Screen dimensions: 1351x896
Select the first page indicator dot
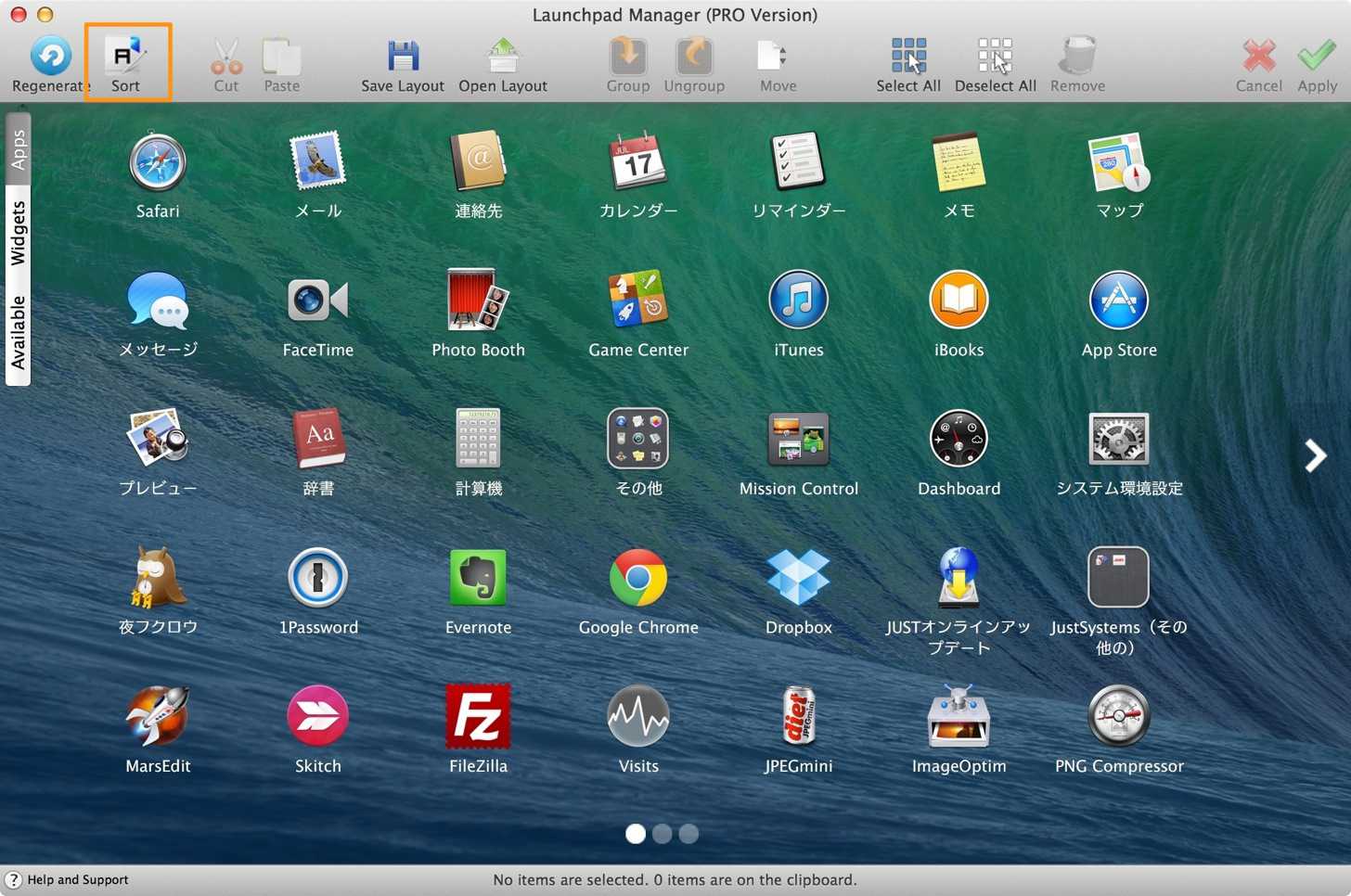pos(636,834)
